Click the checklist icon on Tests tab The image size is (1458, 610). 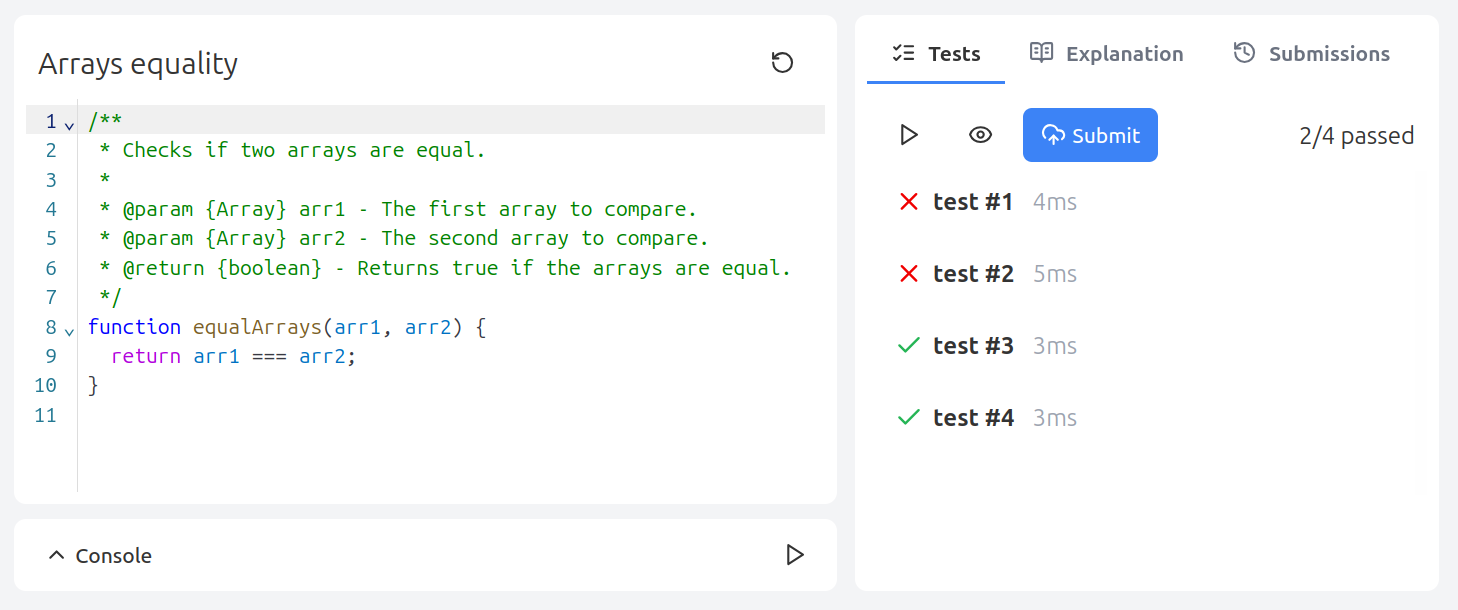[904, 53]
